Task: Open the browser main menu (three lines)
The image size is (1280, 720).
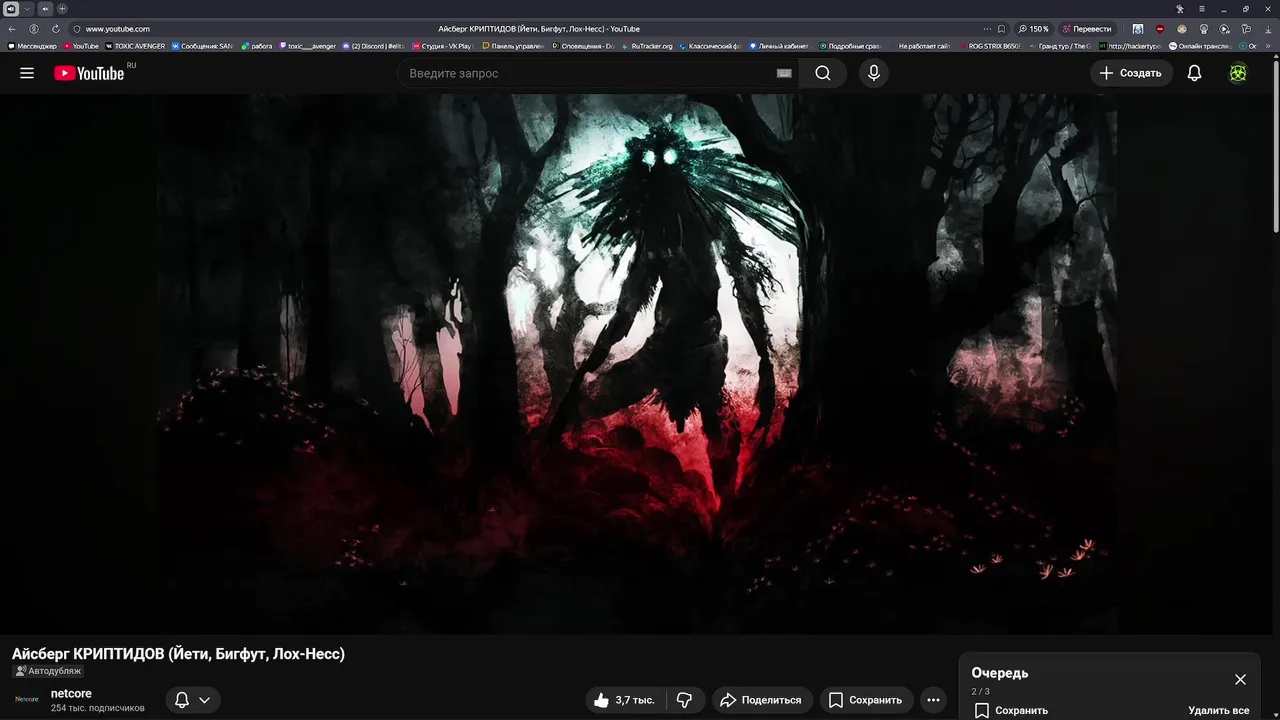Action: (x=1204, y=9)
